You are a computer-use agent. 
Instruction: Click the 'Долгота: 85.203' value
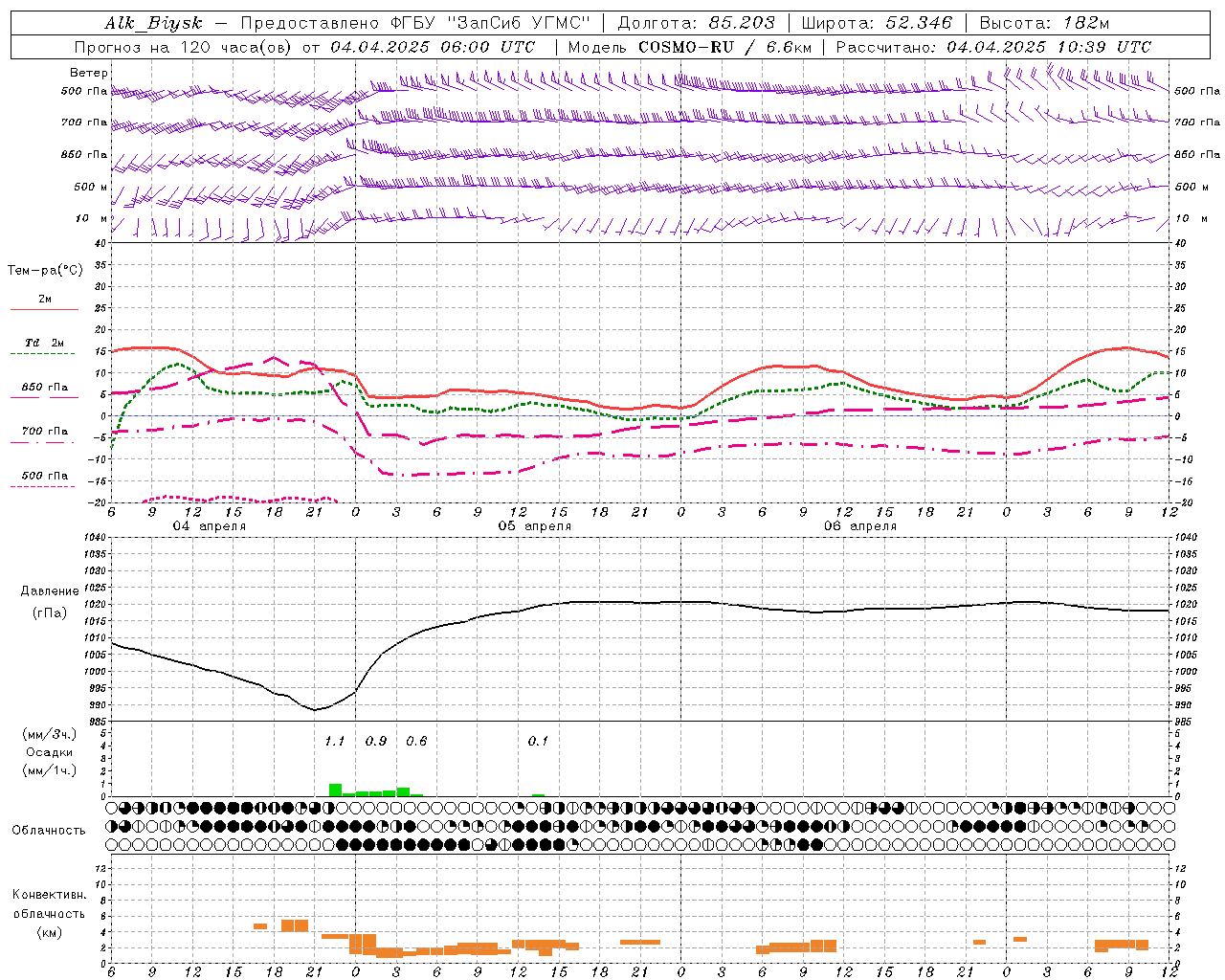697,23
